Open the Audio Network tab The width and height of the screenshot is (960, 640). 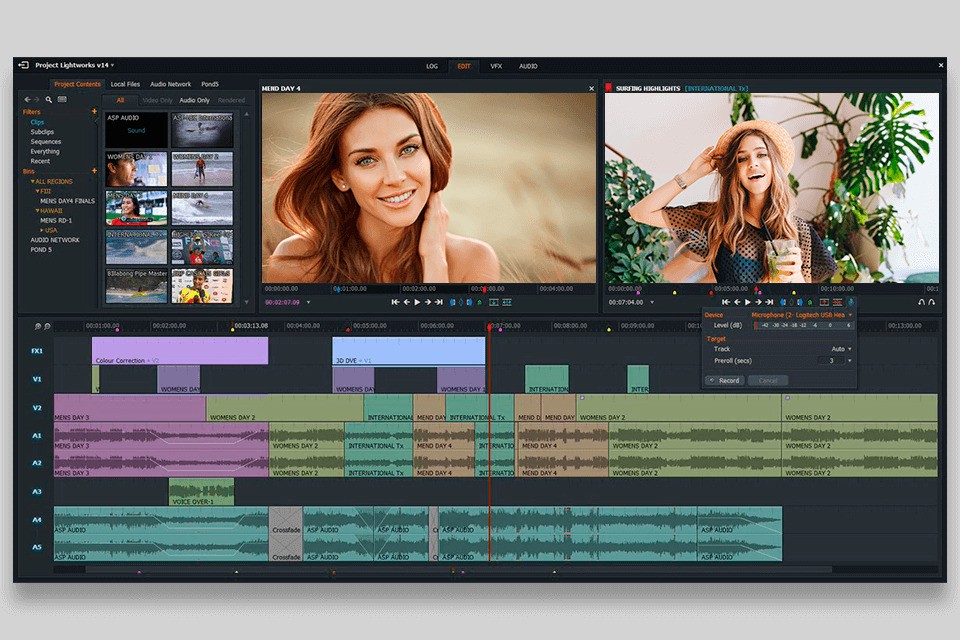(170, 84)
